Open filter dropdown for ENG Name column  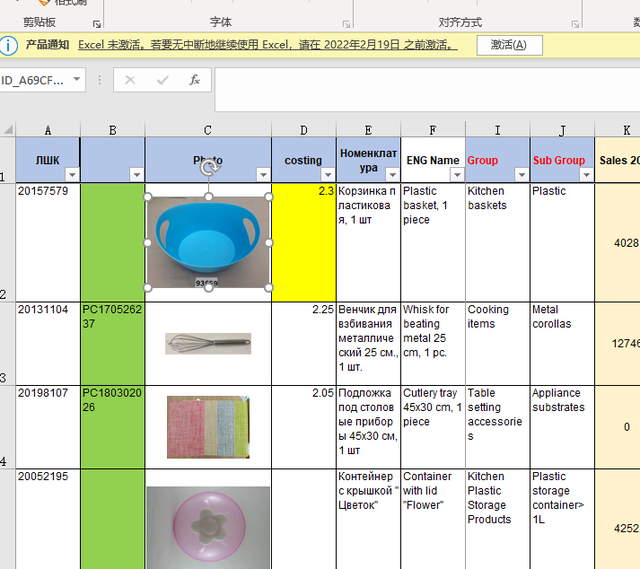457,175
